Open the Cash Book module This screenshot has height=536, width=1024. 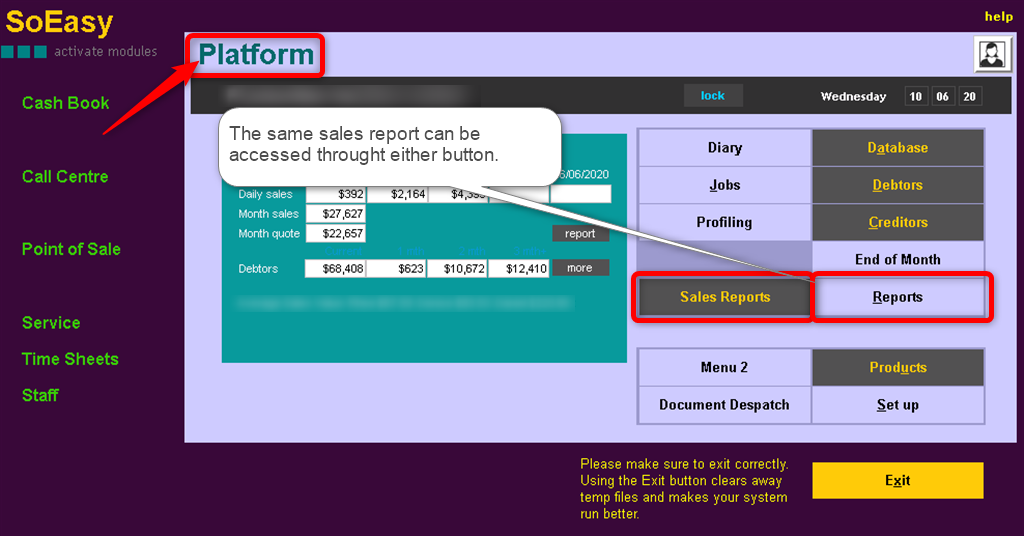coord(65,103)
